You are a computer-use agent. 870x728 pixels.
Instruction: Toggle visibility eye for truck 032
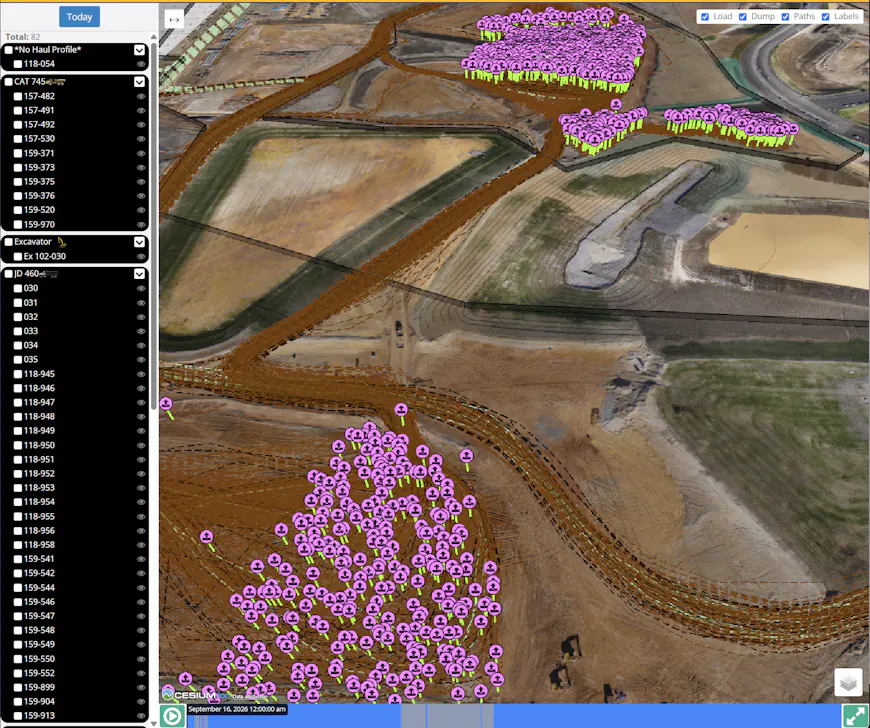[x=141, y=317]
